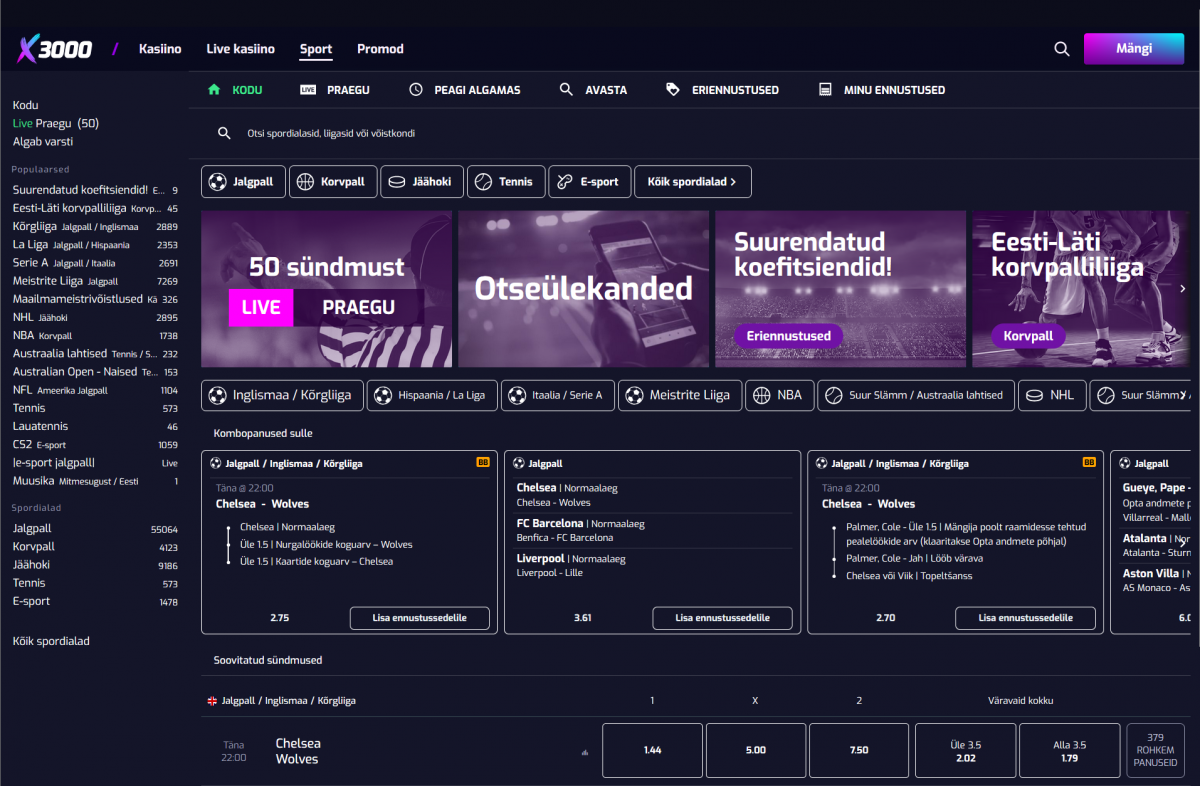
Task: Open search with the magnifier icon
Action: [1062, 49]
